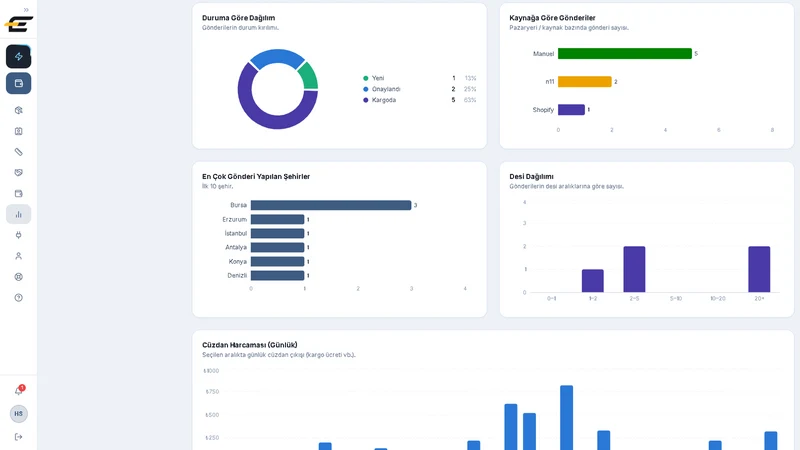Click the 'Desi Dağılımı' title
Screen dimensions: 800x450
tap(531, 177)
